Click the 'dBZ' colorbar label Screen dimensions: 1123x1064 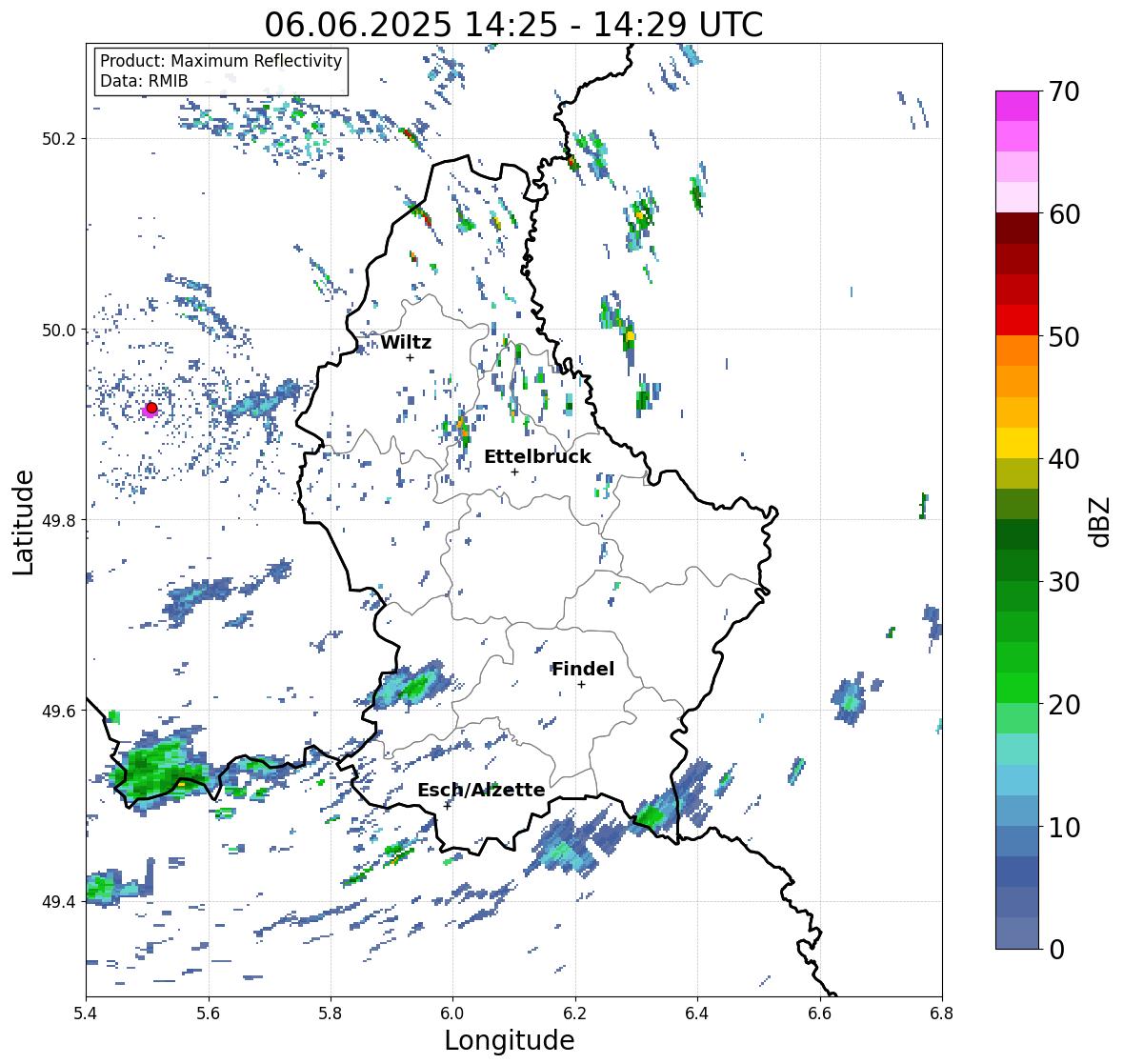click(1101, 521)
